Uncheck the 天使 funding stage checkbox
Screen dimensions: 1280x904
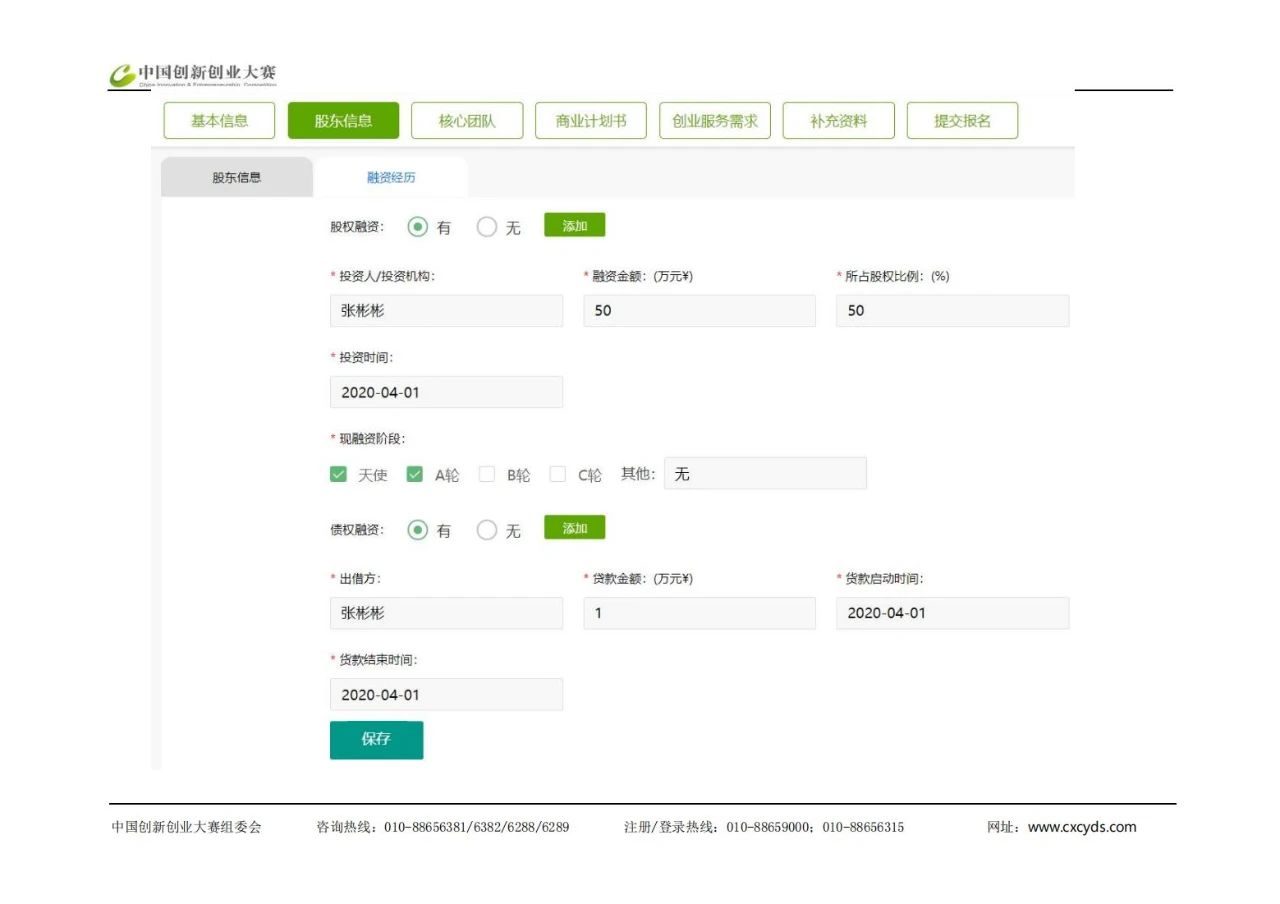tap(338, 475)
